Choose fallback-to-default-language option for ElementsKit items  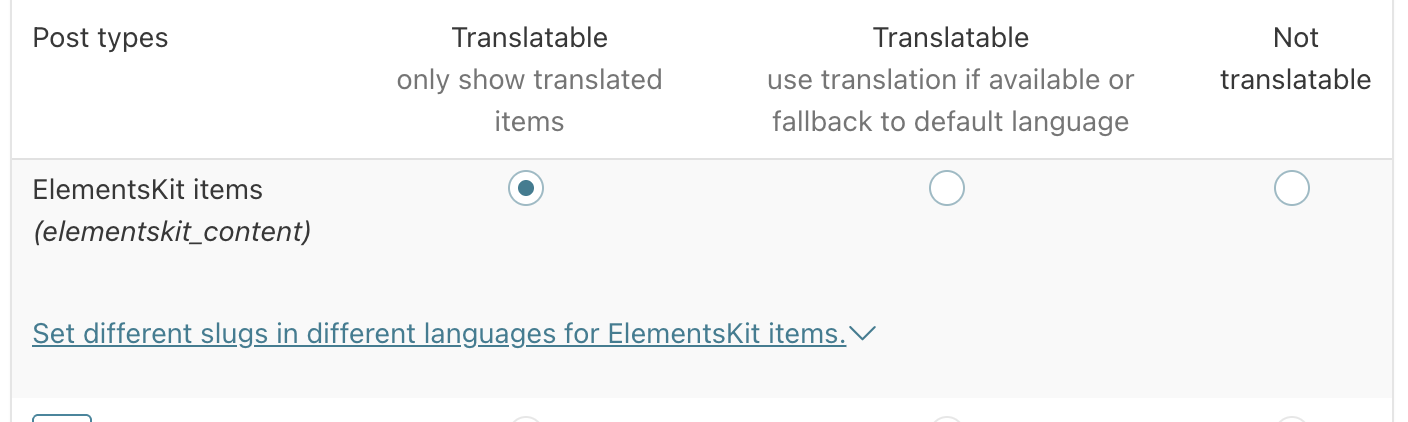click(x=946, y=188)
